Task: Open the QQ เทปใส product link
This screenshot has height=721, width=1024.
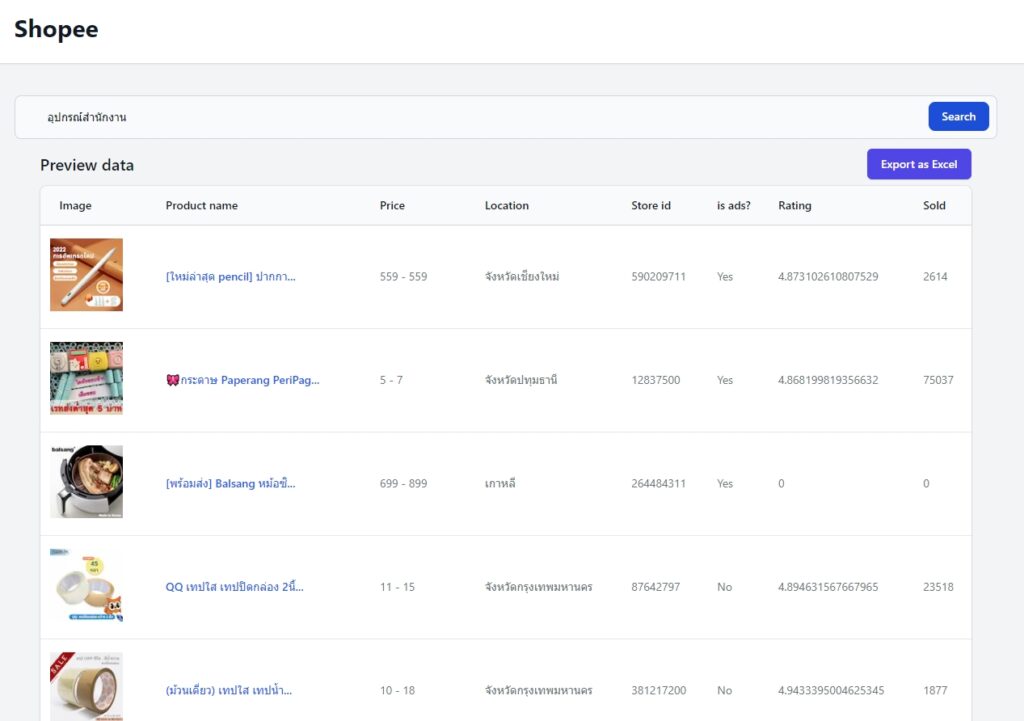Action: [234, 587]
